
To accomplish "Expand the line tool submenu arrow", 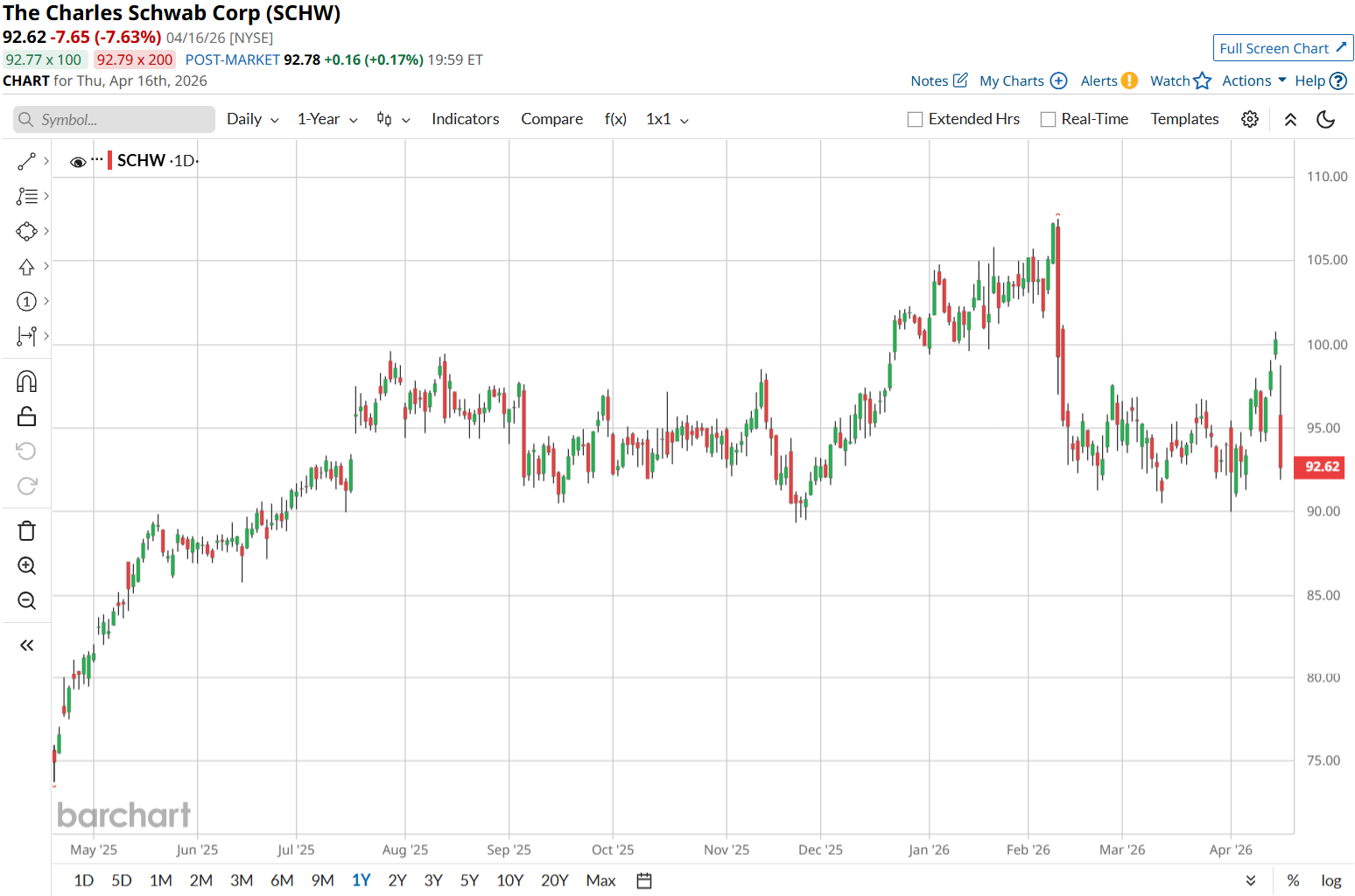I will pyautogui.click(x=46, y=161).
